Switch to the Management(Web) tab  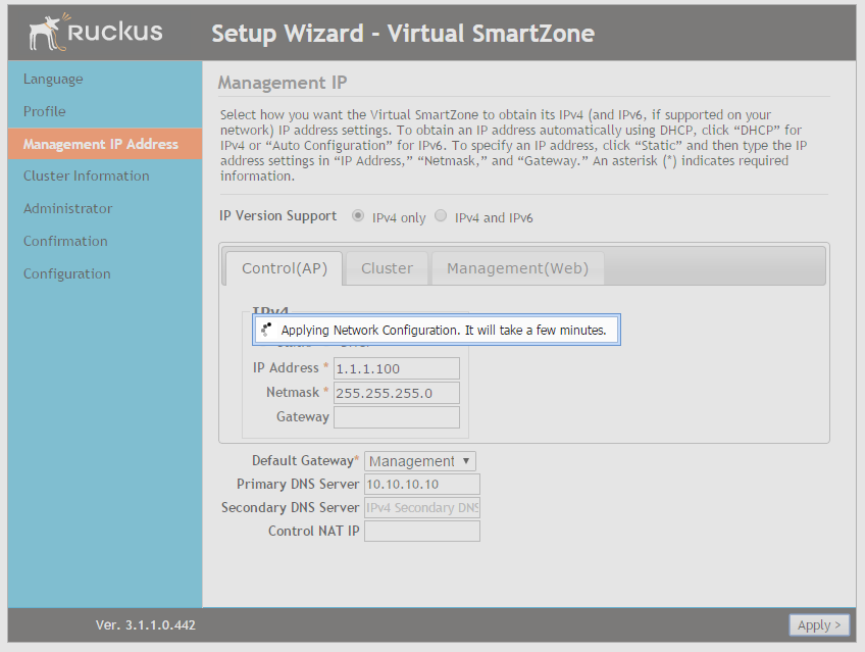517,268
